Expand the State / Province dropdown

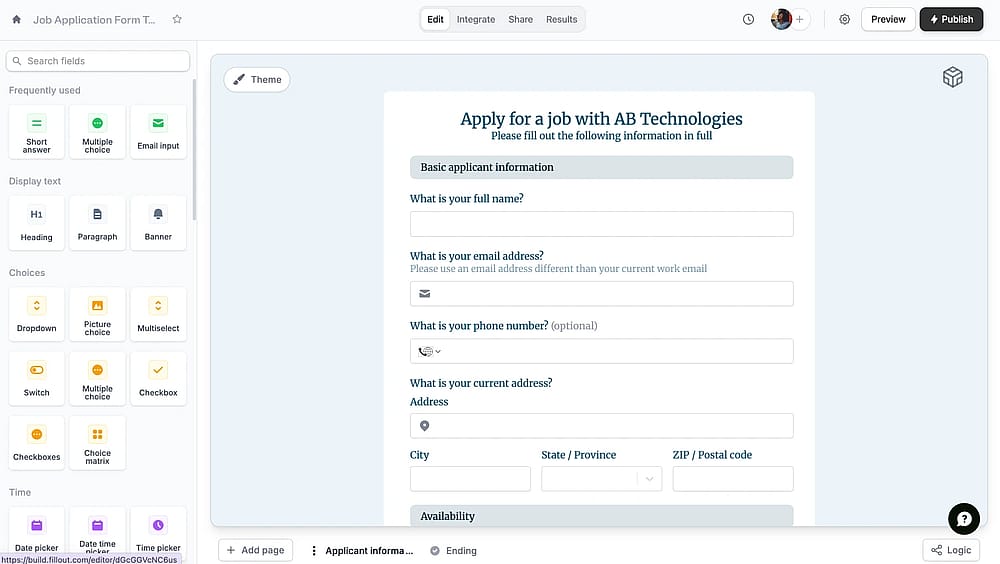(x=649, y=479)
